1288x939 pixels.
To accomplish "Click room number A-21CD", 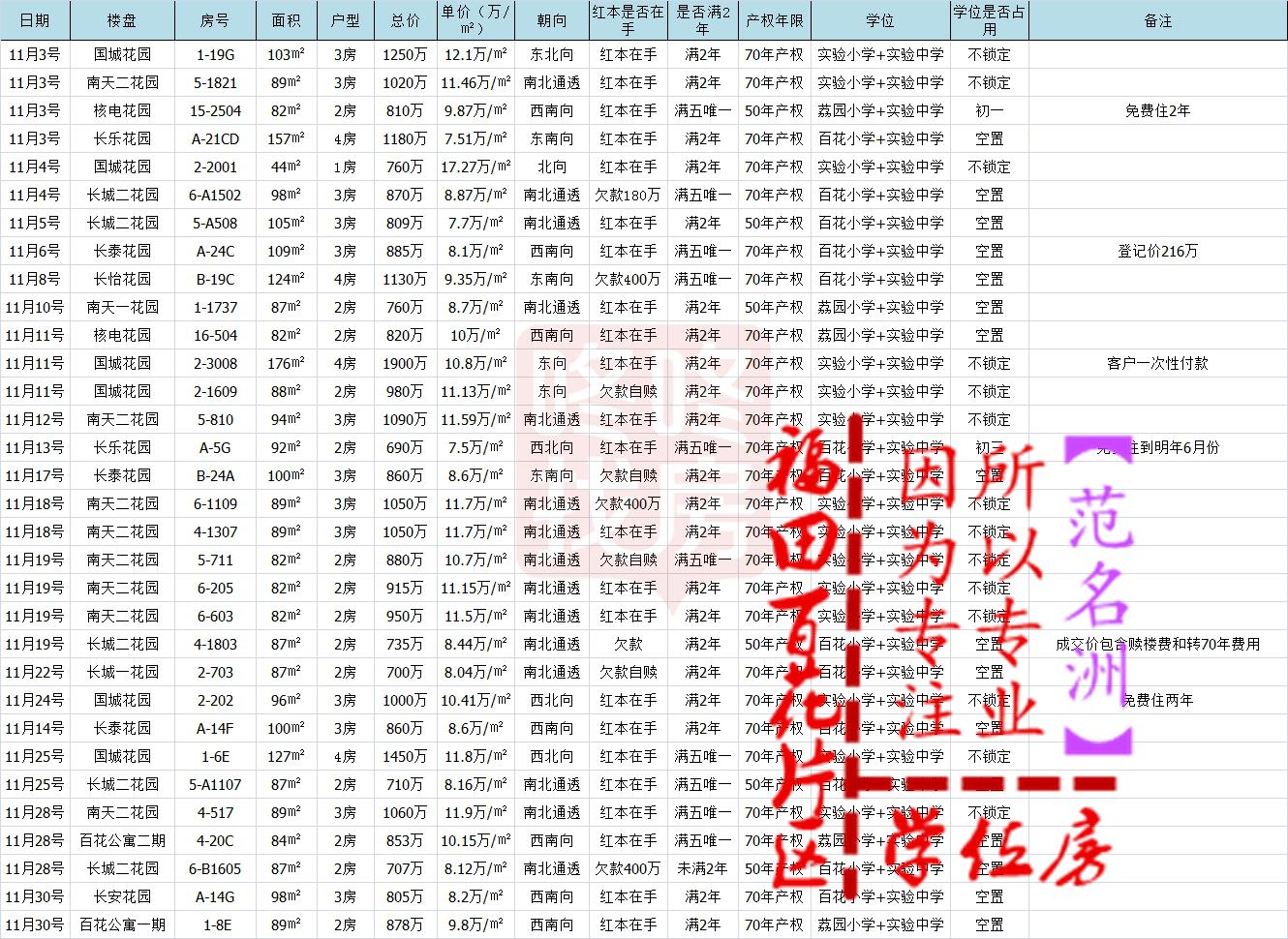I will (215, 139).
